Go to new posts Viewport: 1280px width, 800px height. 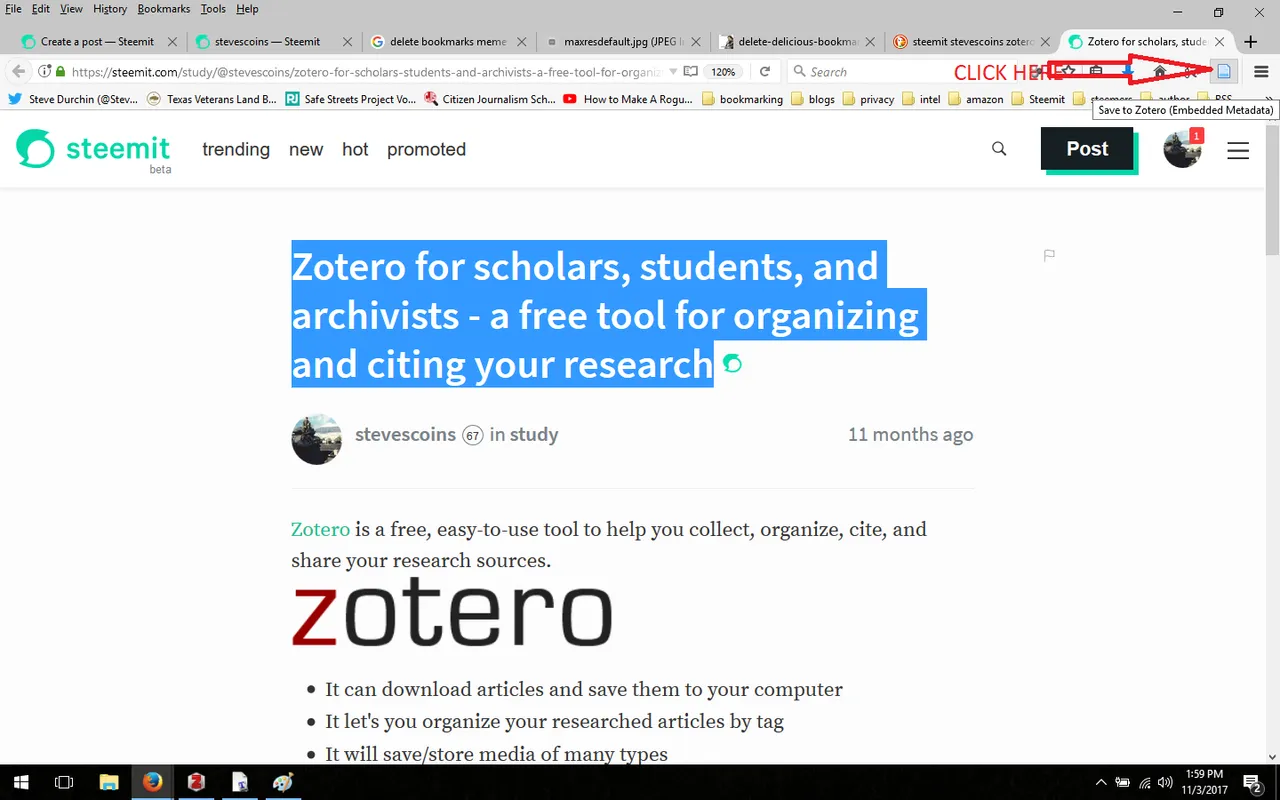tap(306, 149)
